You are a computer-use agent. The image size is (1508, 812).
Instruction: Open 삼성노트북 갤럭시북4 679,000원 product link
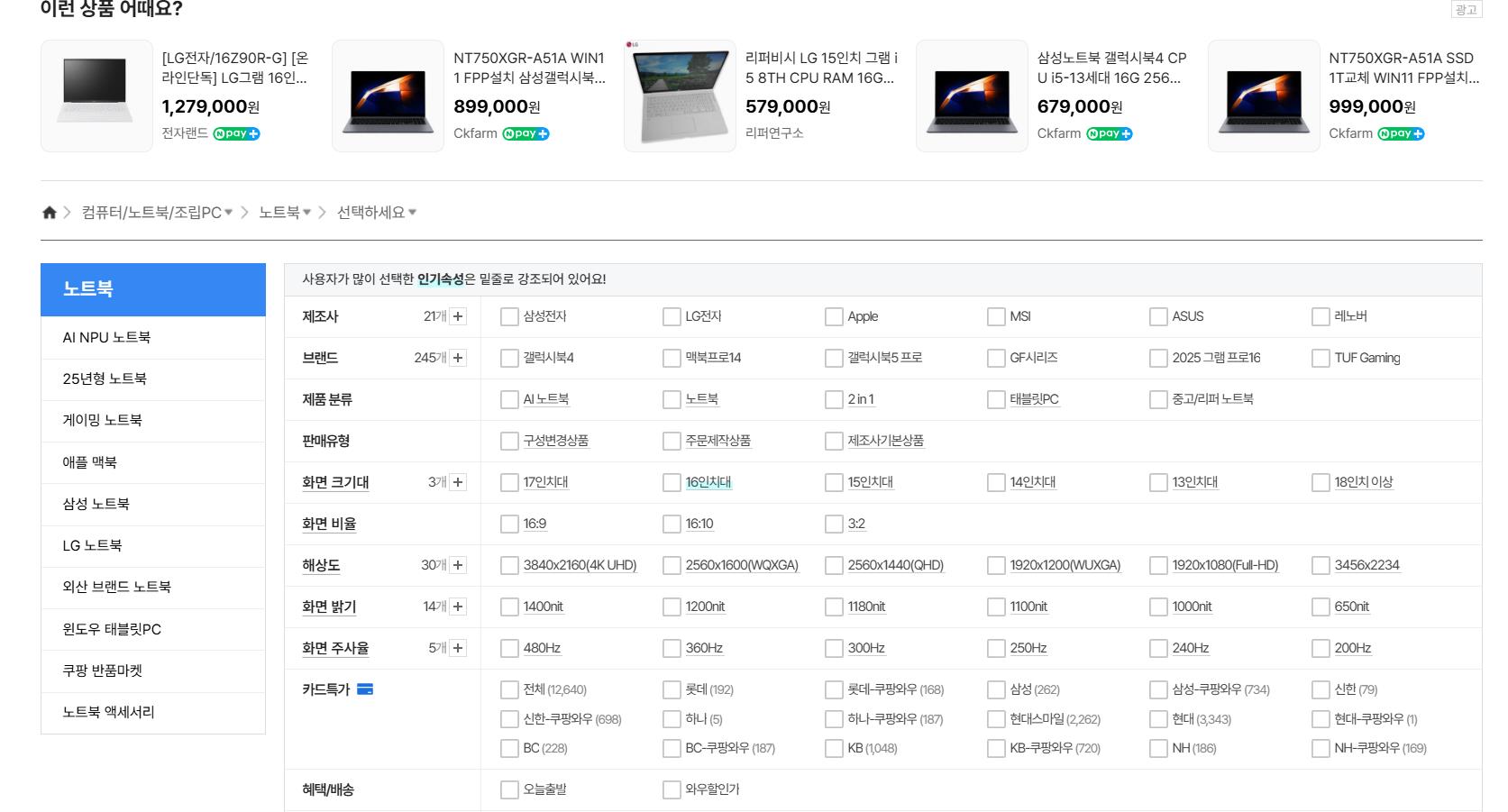1111,68
